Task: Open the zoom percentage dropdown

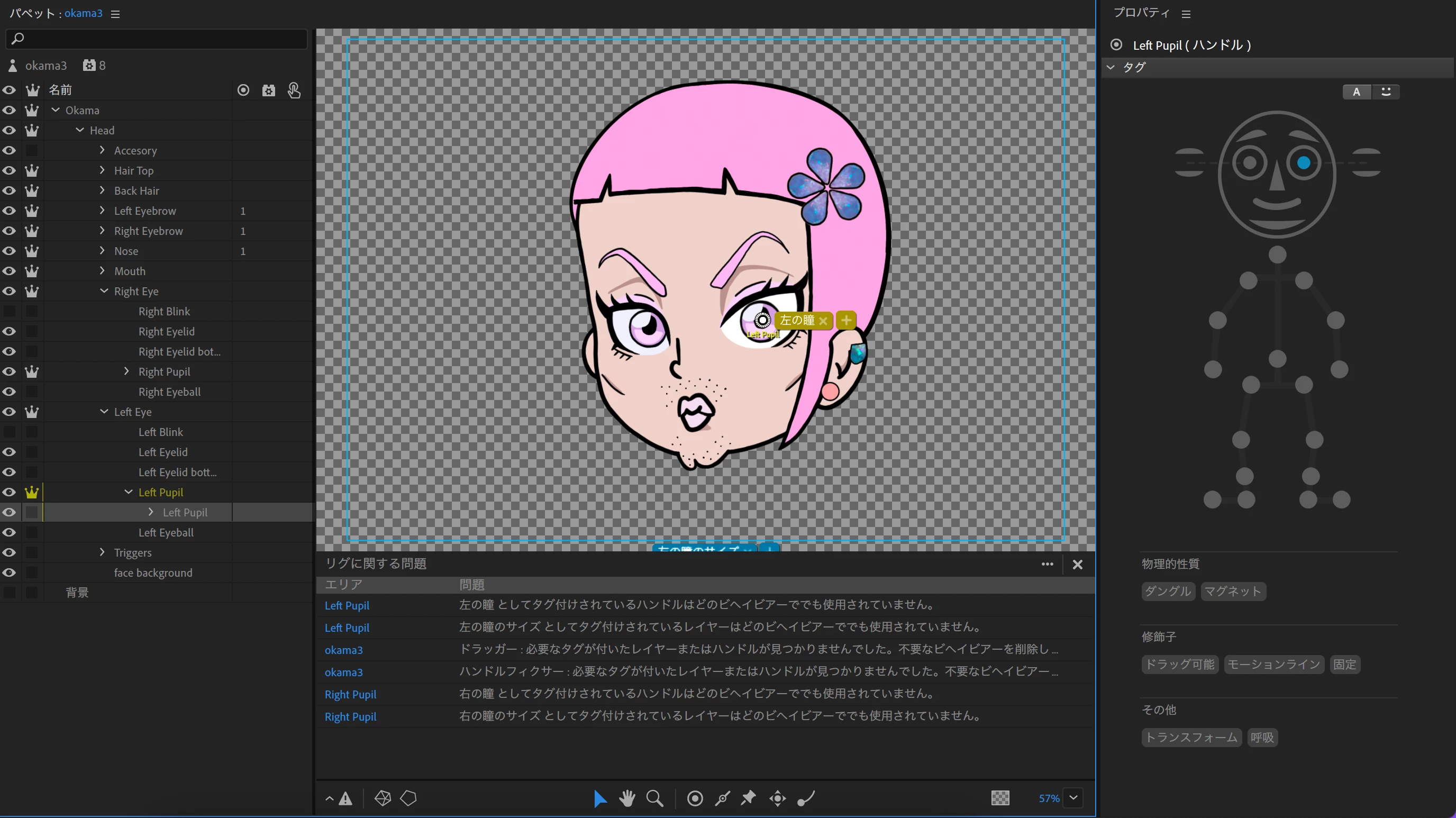Action: pos(1073,798)
